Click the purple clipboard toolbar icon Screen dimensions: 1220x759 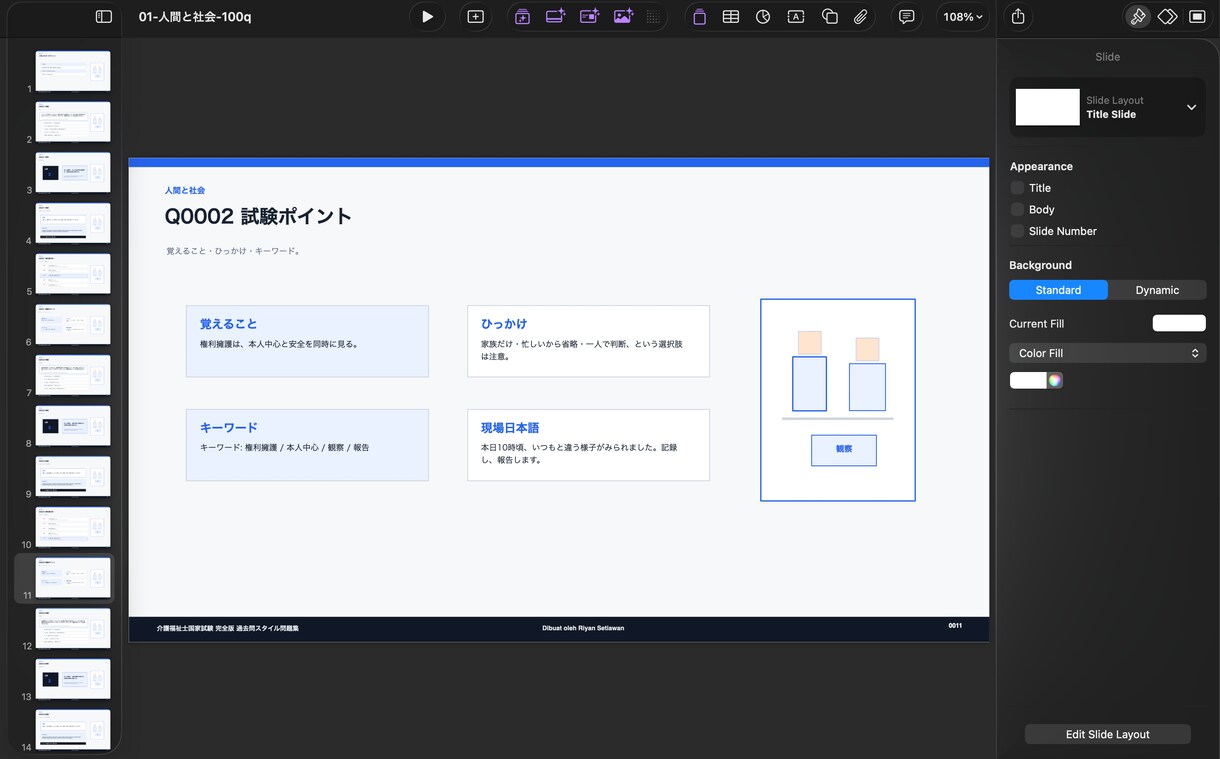click(699, 17)
